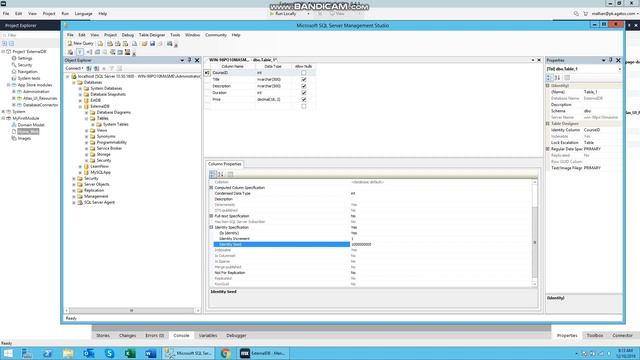Click the Security item in Mendix Project Explorer
The height and width of the screenshot is (360, 640).
(x=24, y=65)
